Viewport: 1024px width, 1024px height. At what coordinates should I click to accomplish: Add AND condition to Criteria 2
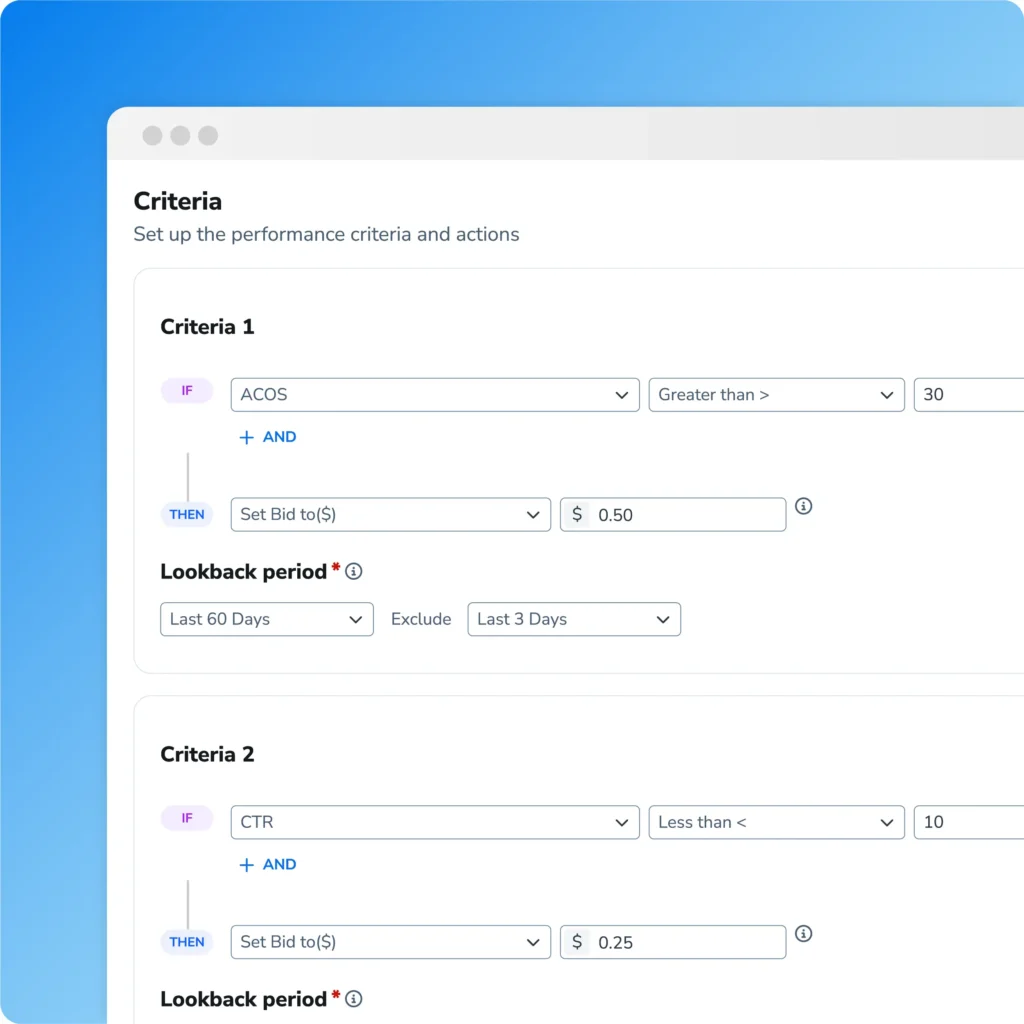point(268,865)
